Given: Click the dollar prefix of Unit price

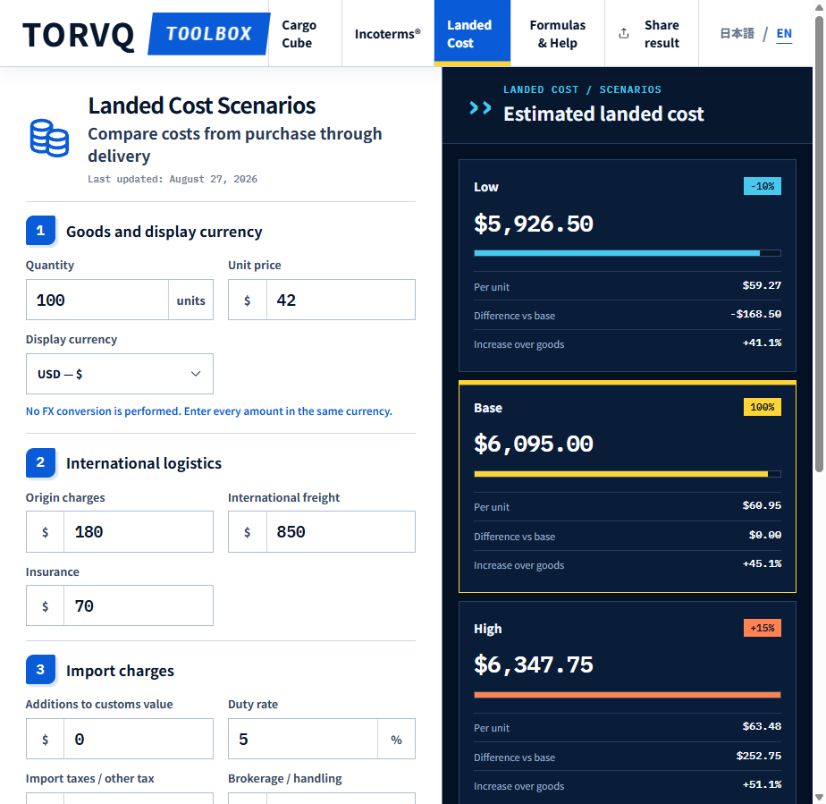Looking at the screenshot, I should 247,300.
